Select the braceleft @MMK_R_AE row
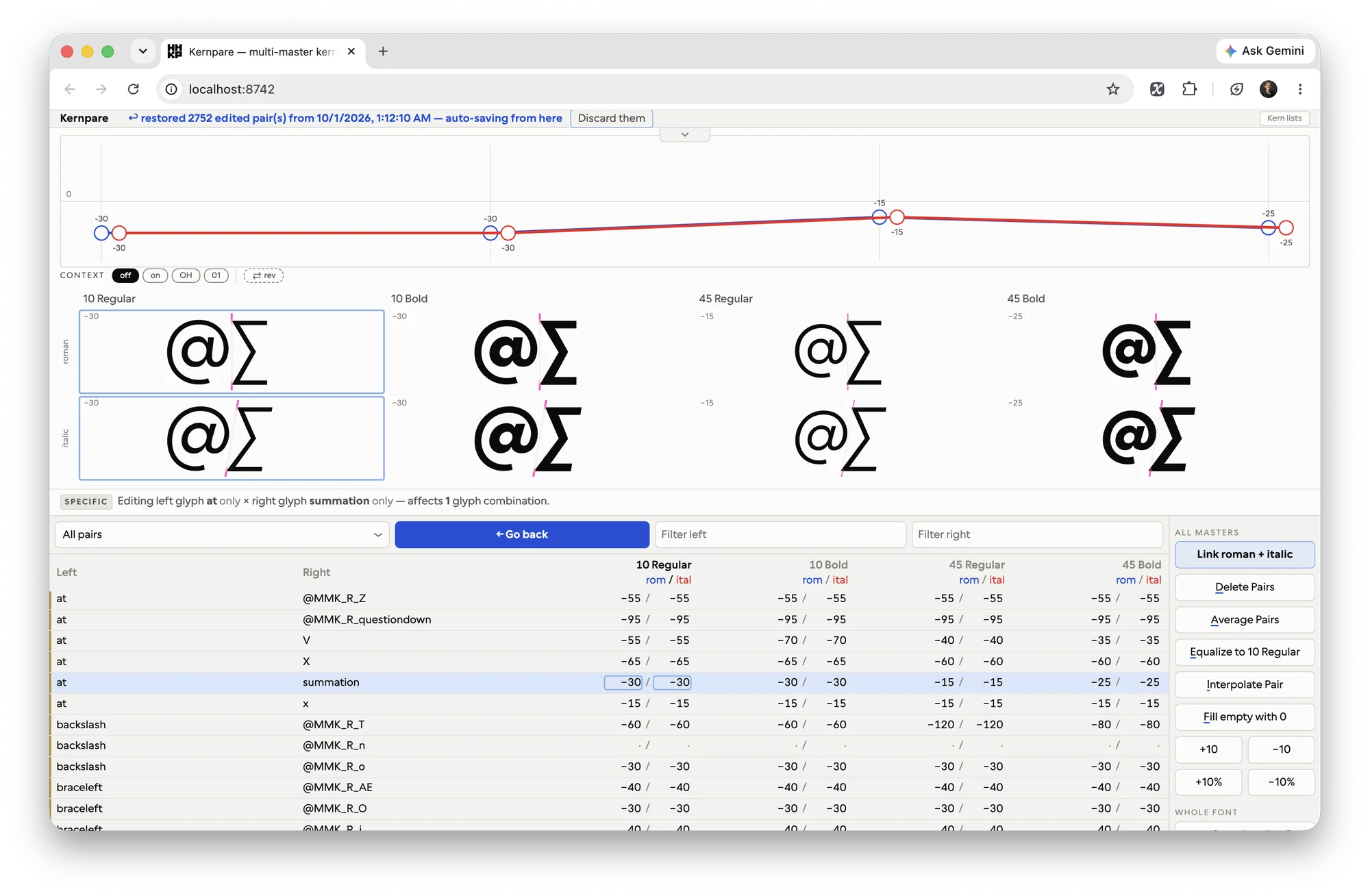 pos(610,788)
